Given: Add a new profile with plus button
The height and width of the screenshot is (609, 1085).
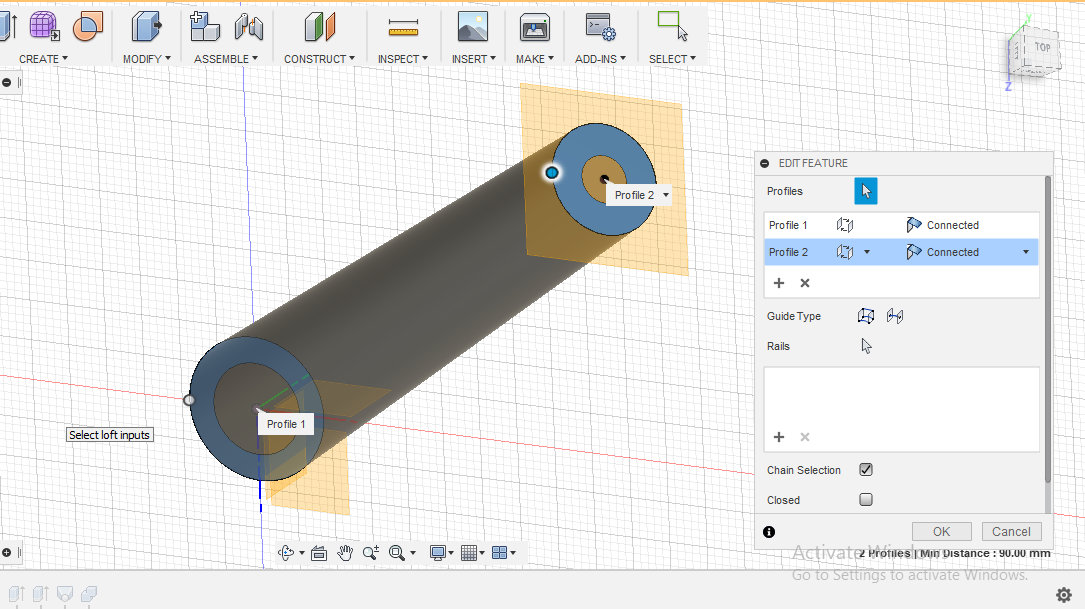Looking at the screenshot, I should coord(779,283).
